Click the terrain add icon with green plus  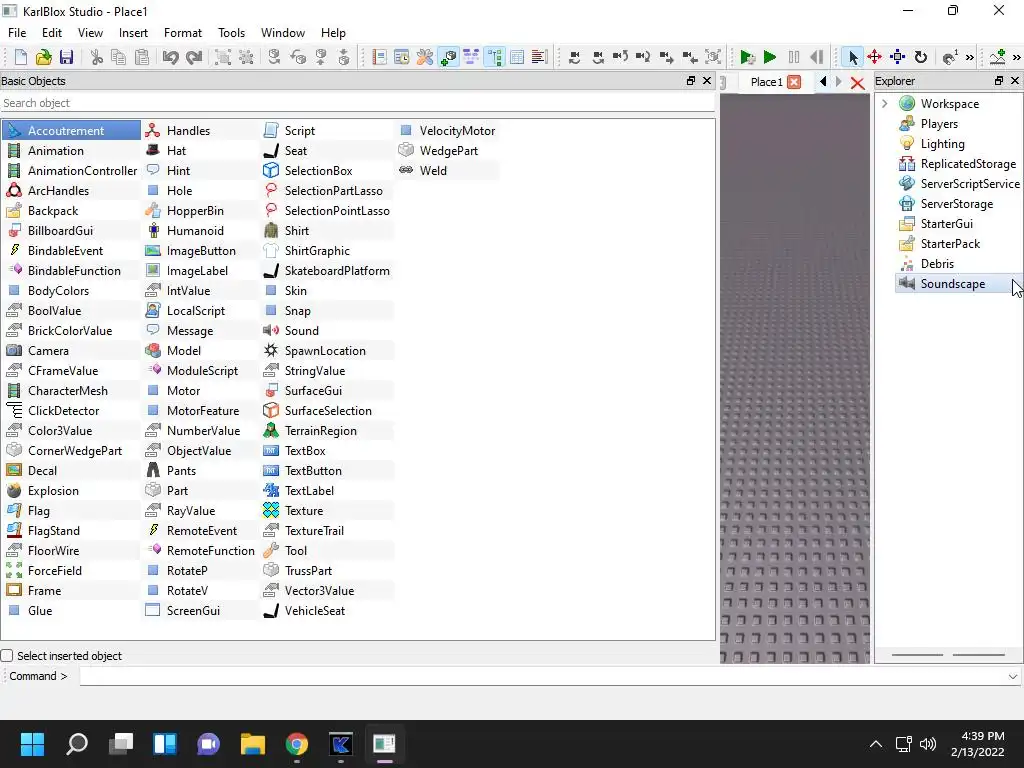pyautogui.click(x=997, y=57)
